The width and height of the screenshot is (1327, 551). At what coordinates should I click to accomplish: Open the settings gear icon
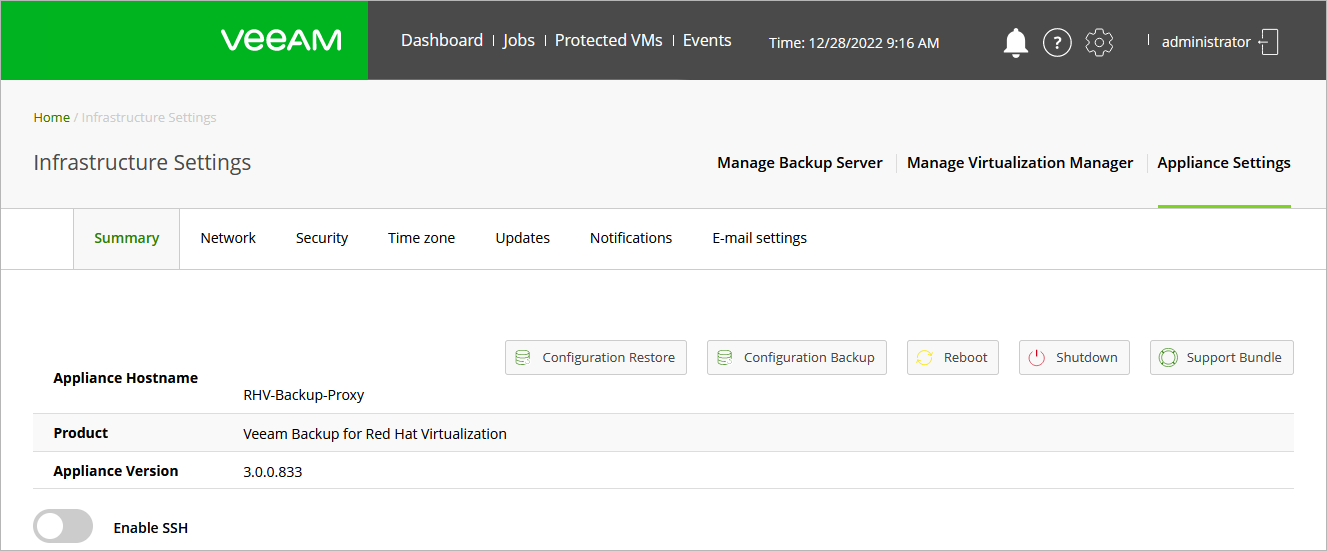[x=1099, y=42]
